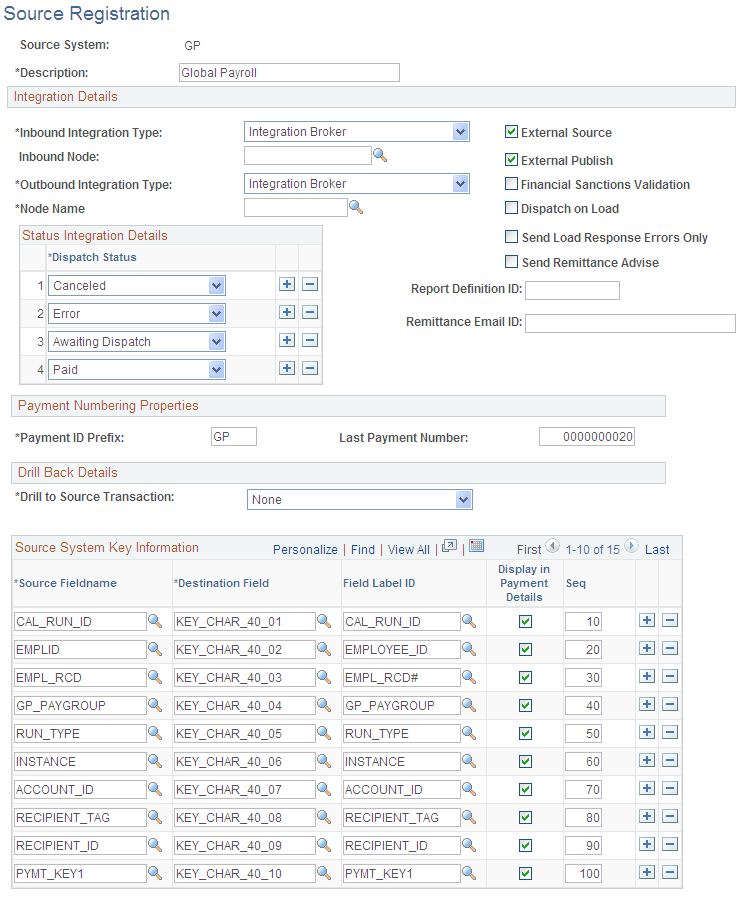Open the Drill to Source Transaction dropdown

[x=463, y=499]
